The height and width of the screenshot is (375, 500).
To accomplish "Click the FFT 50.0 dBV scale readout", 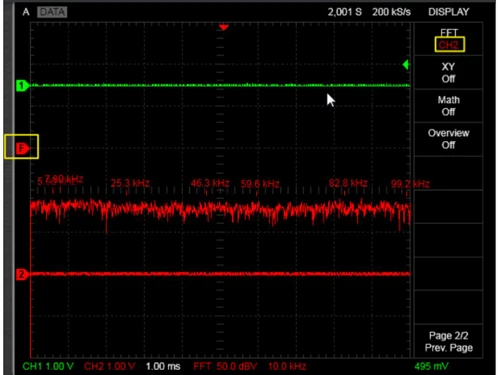I will pyautogui.click(x=225, y=366).
